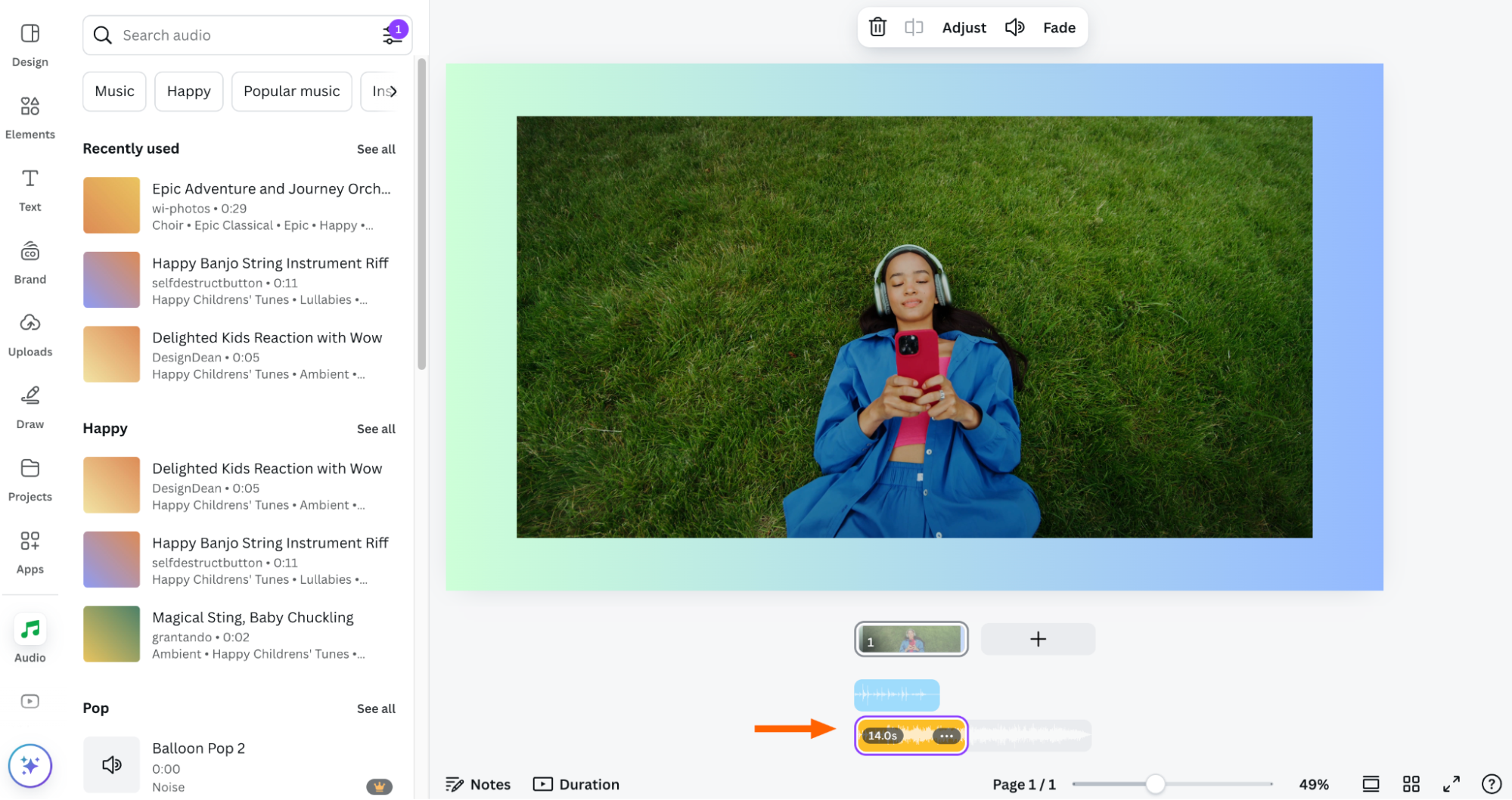Open grid view of pages
This screenshot has height=800, width=1512.
[x=1411, y=784]
